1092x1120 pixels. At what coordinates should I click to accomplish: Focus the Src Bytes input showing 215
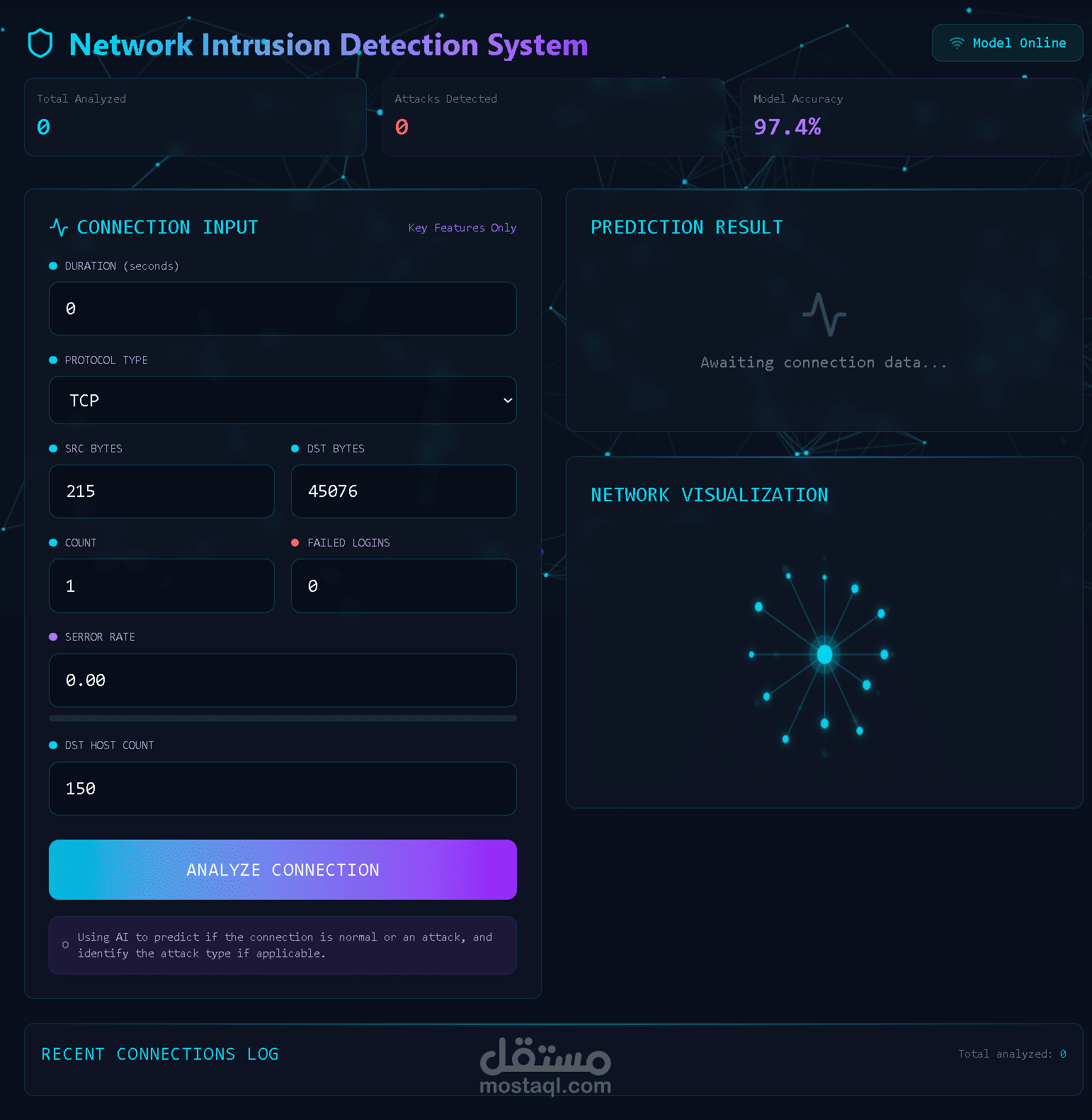point(161,491)
